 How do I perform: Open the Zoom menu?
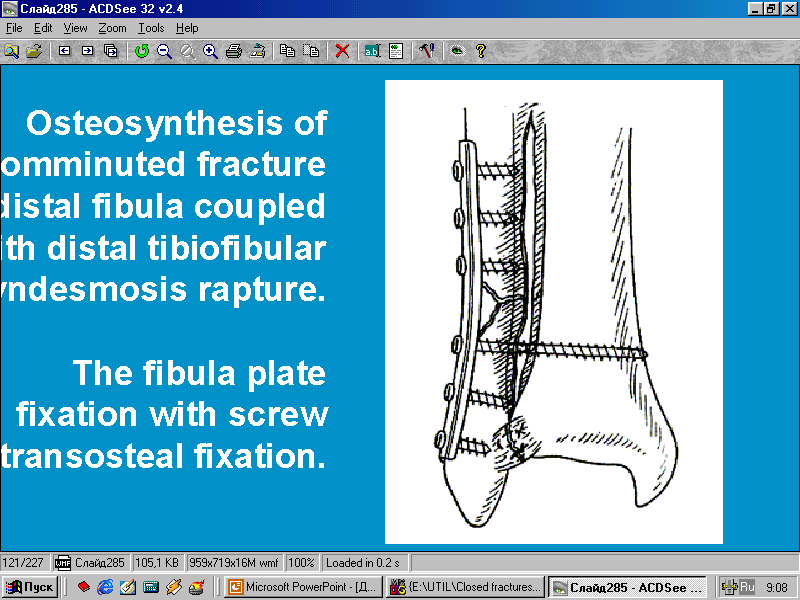coord(112,28)
